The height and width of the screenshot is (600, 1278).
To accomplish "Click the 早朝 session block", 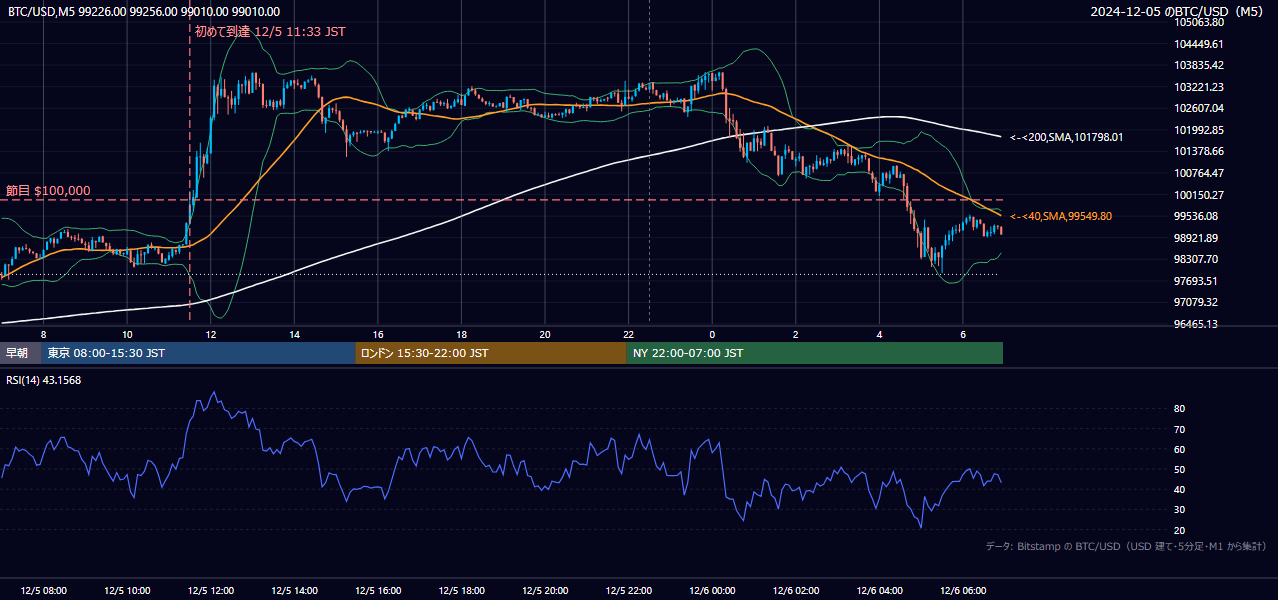I will [20, 353].
